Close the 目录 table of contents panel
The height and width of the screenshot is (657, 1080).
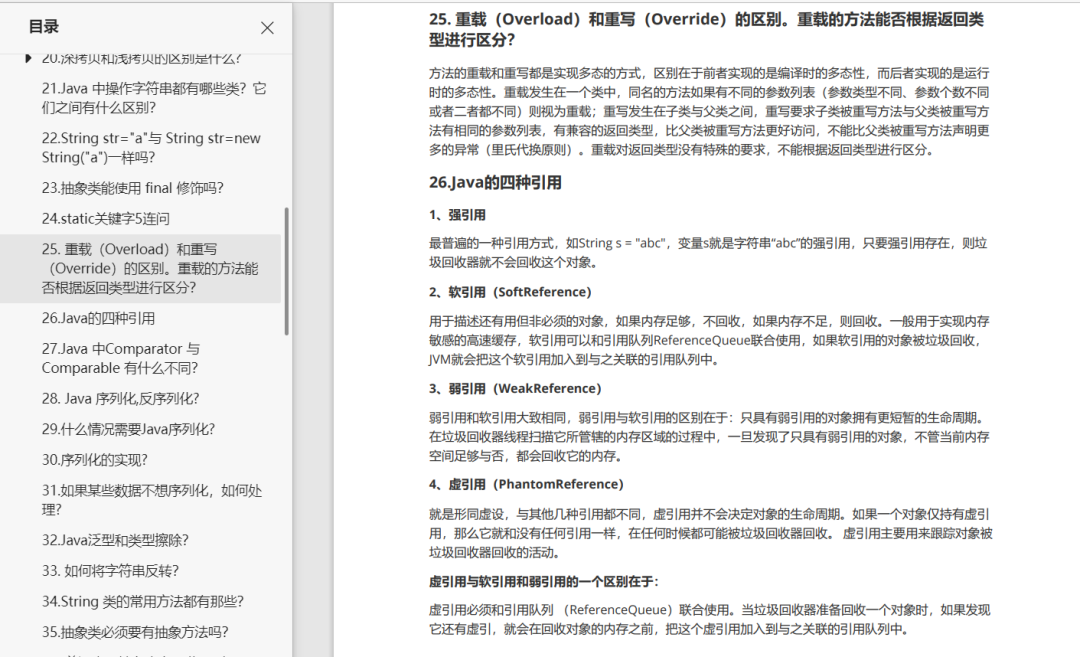[x=267, y=28]
